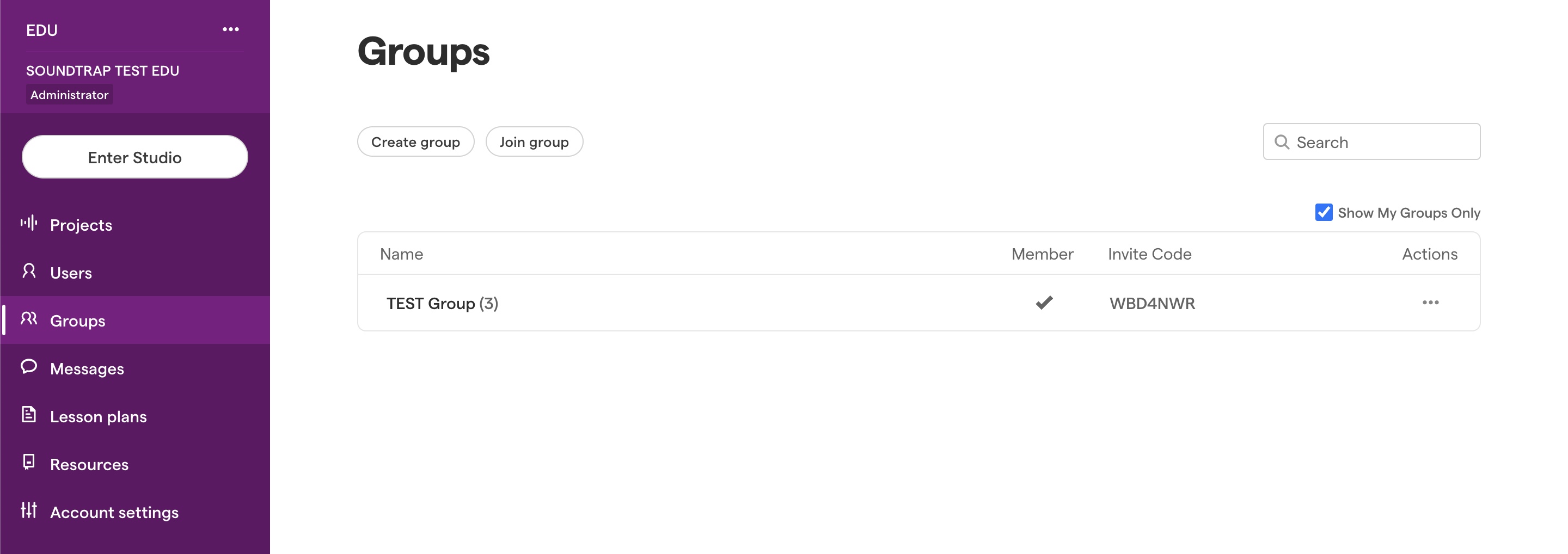Viewport: 1568px width, 554px height.
Task: Open the Users section icon
Action: [29, 272]
